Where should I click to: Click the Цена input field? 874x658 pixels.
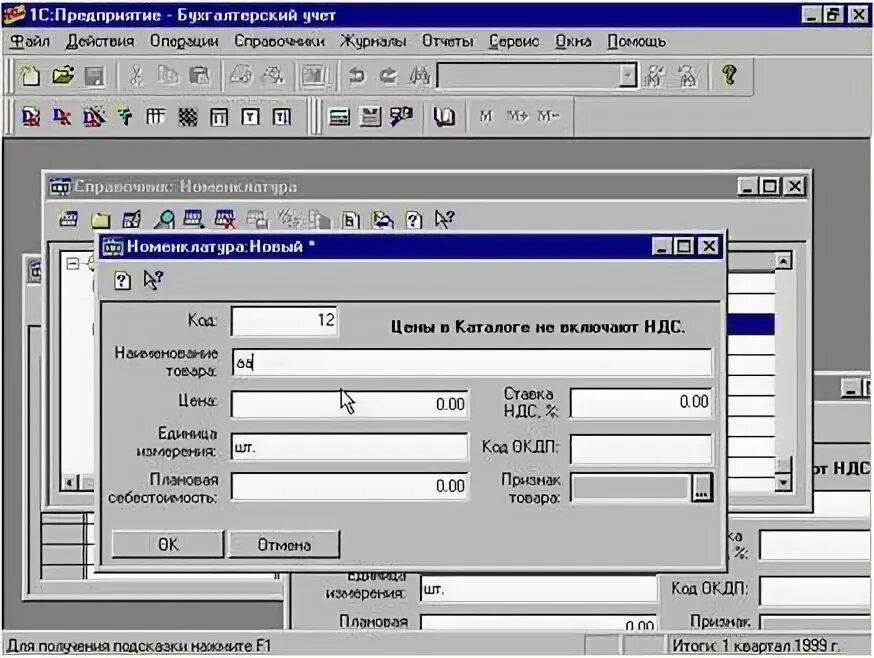tap(349, 404)
